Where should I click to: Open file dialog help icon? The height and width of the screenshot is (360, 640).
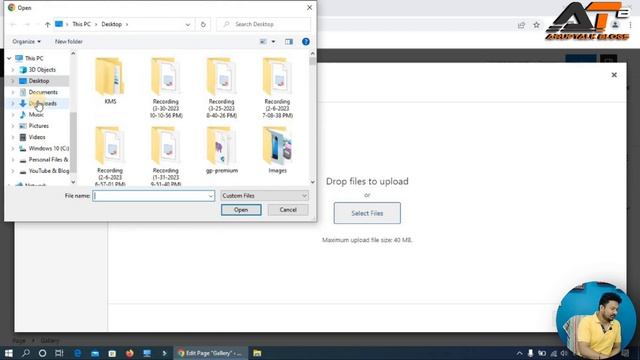pyautogui.click(x=306, y=42)
